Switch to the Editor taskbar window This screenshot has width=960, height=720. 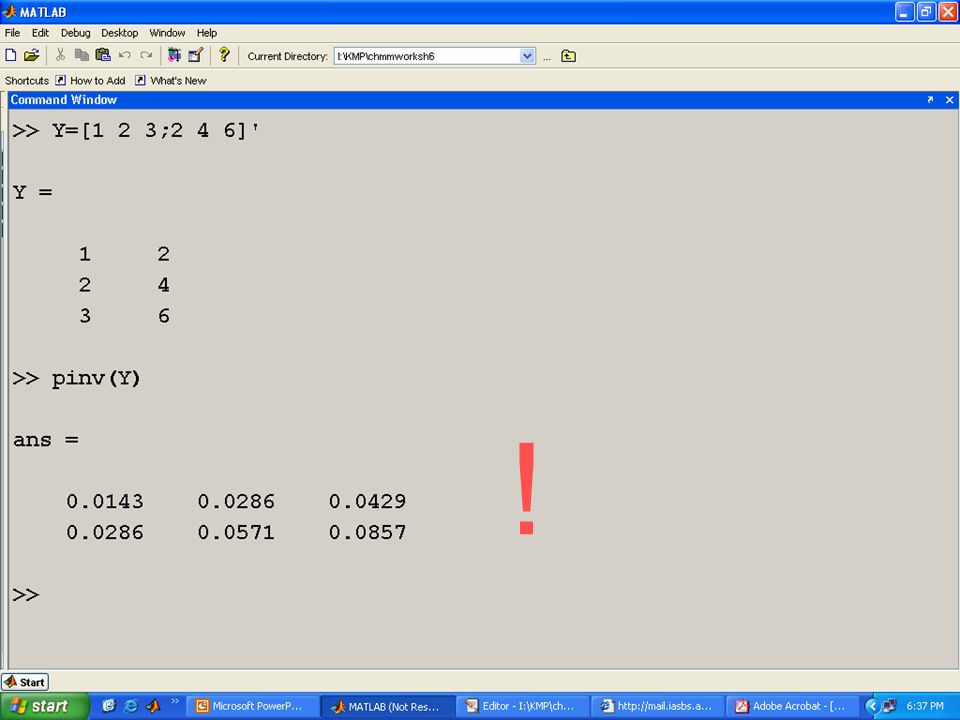pyautogui.click(x=522, y=707)
